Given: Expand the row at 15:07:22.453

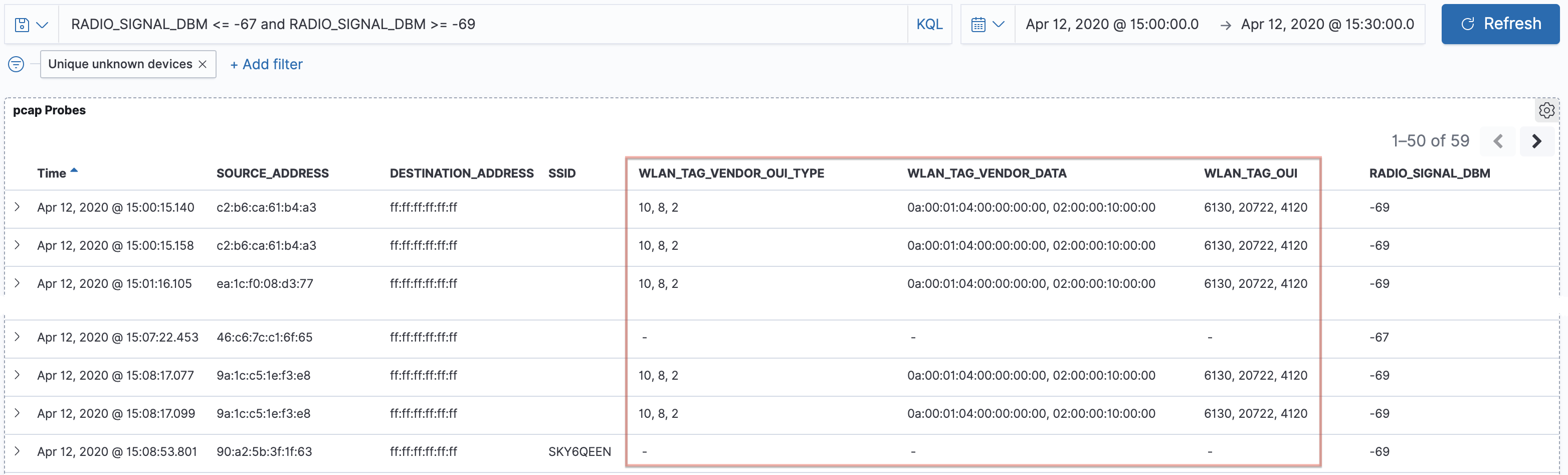Looking at the screenshot, I should (18, 337).
